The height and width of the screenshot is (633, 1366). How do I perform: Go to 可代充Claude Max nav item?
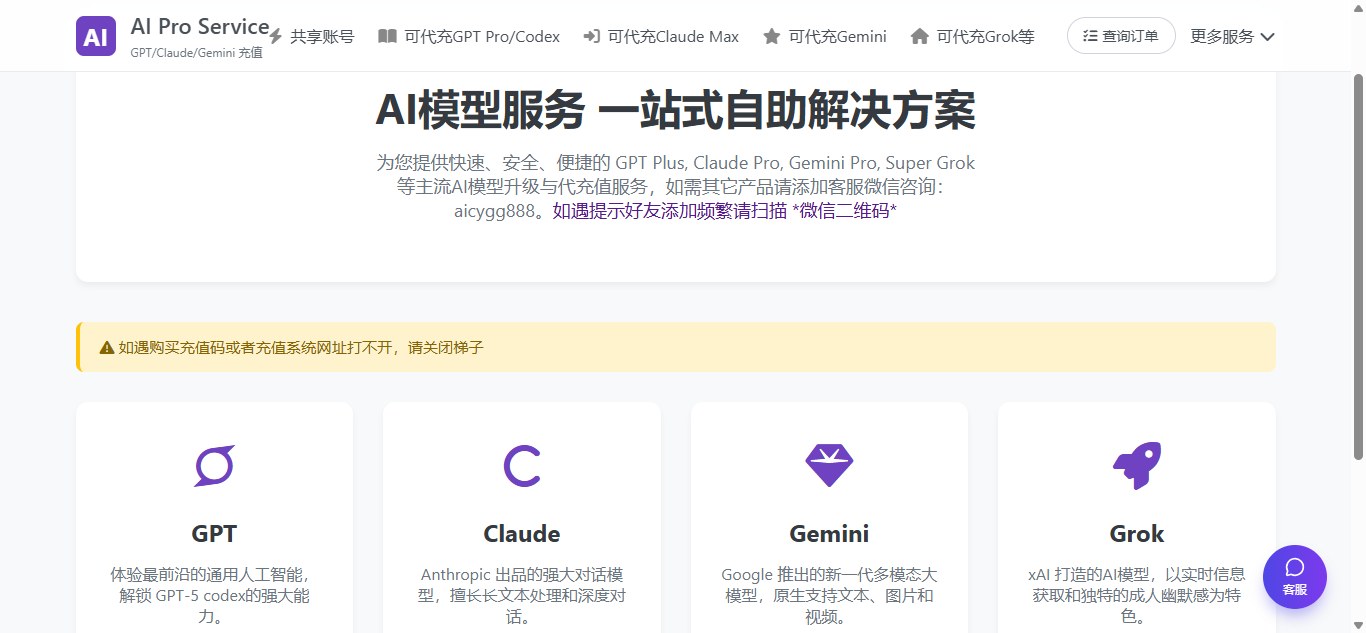(x=661, y=36)
